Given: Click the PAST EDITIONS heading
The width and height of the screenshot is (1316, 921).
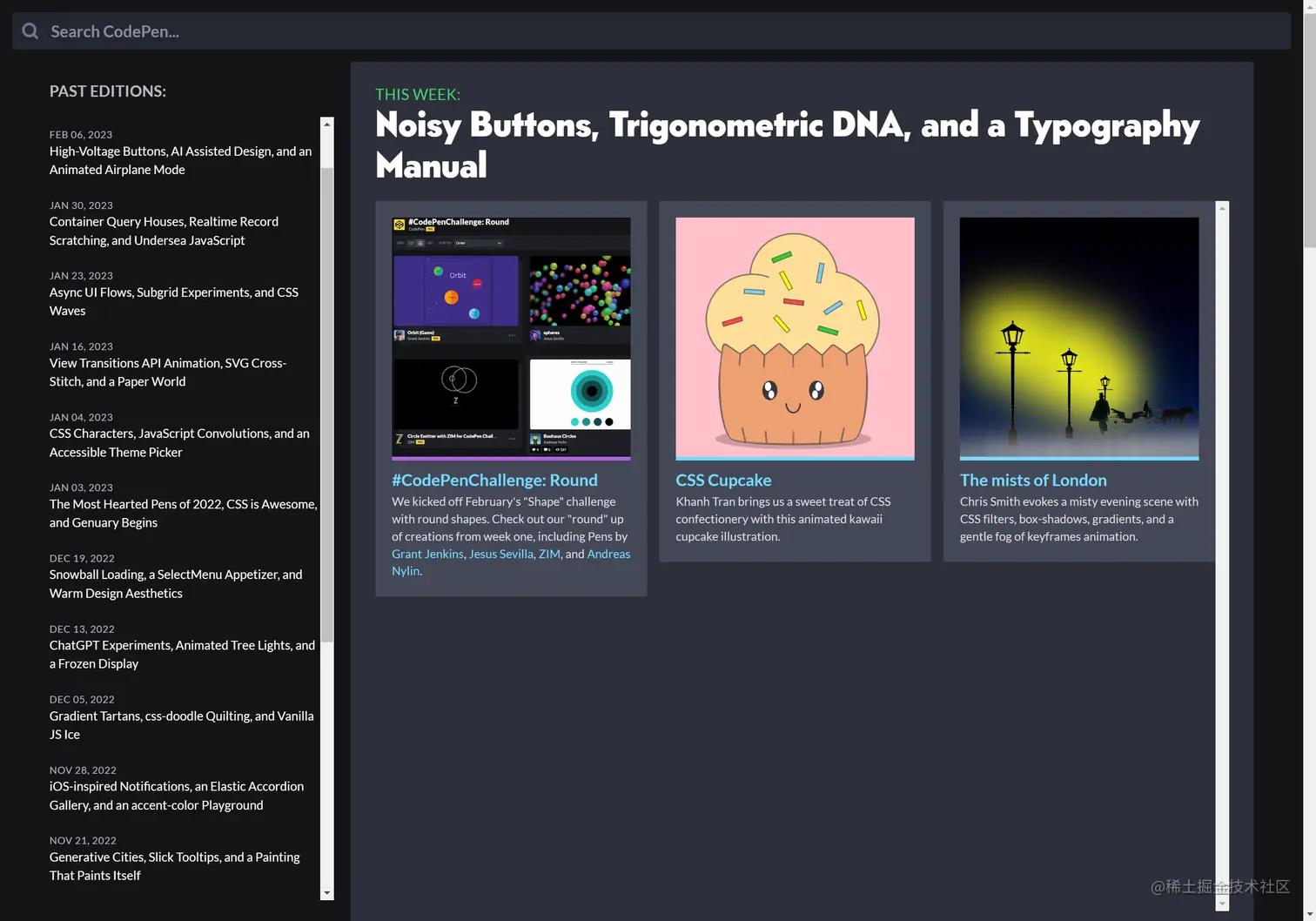Looking at the screenshot, I should click(108, 91).
